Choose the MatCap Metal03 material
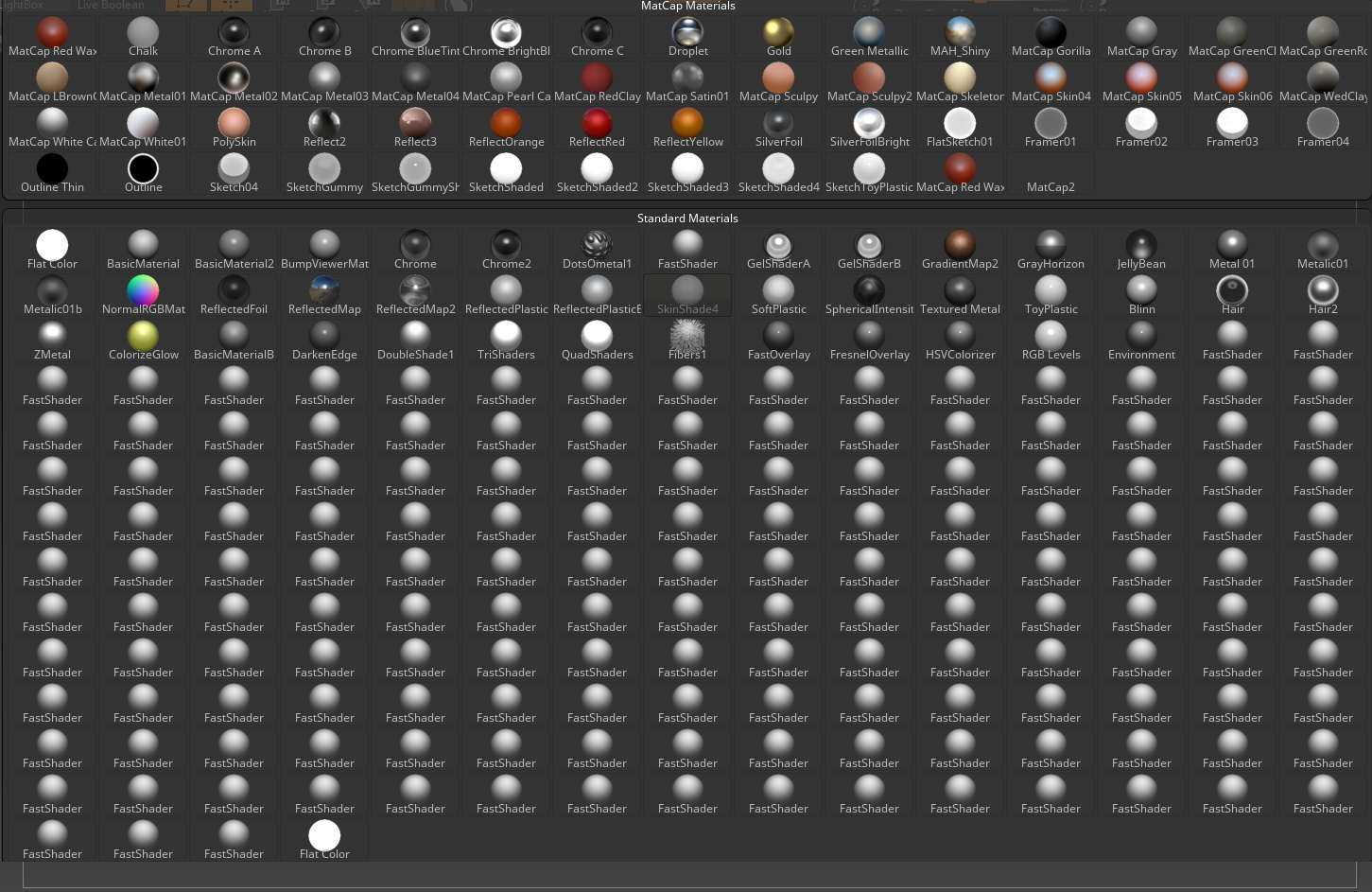1372x892 pixels. (324, 82)
